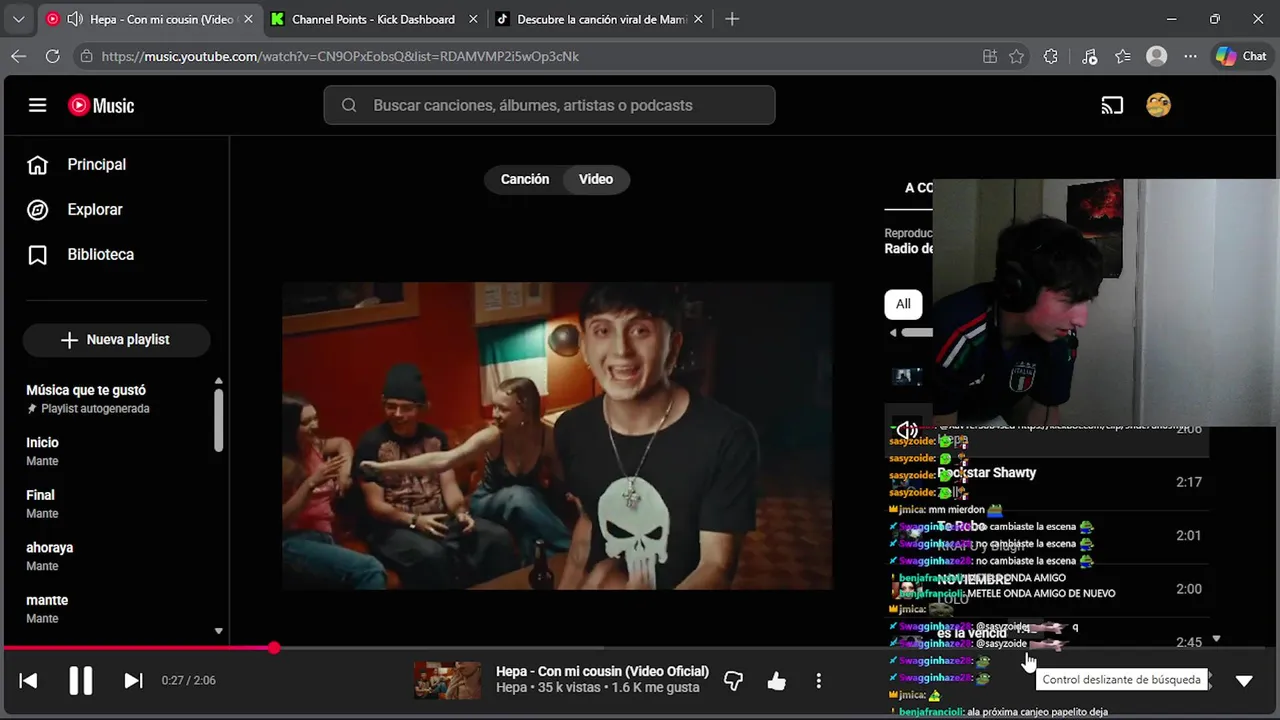Switch to Video mode

tap(596, 179)
